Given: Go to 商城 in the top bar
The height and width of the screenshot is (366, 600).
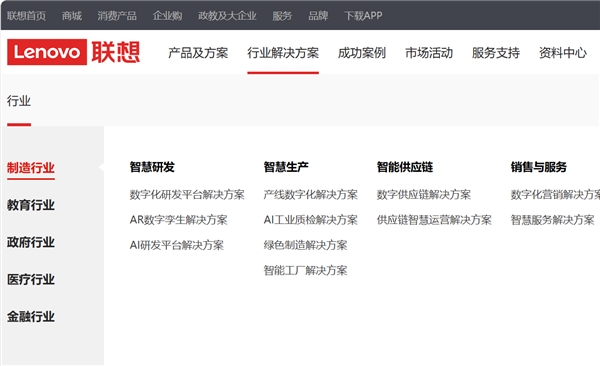Looking at the screenshot, I should click(72, 16).
